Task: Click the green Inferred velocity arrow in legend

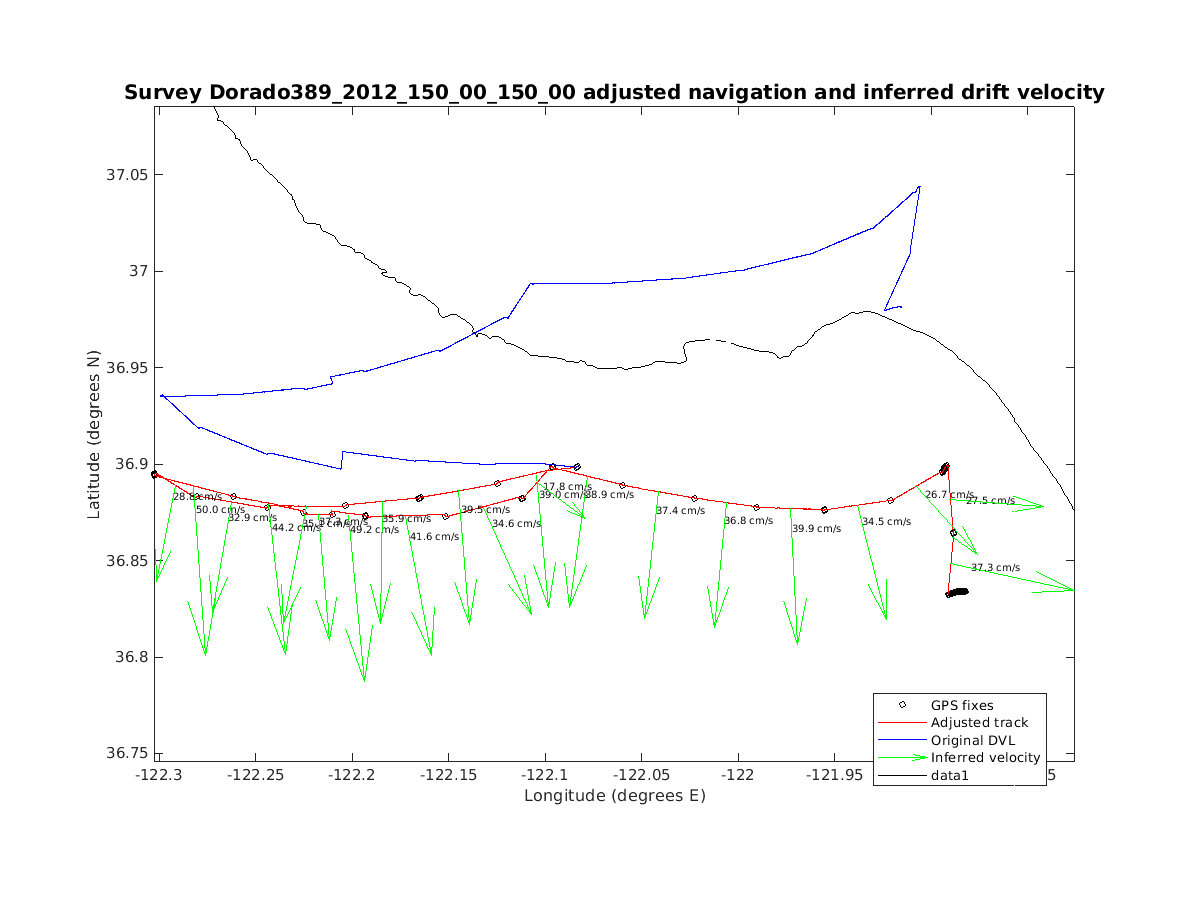Action: point(902,758)
